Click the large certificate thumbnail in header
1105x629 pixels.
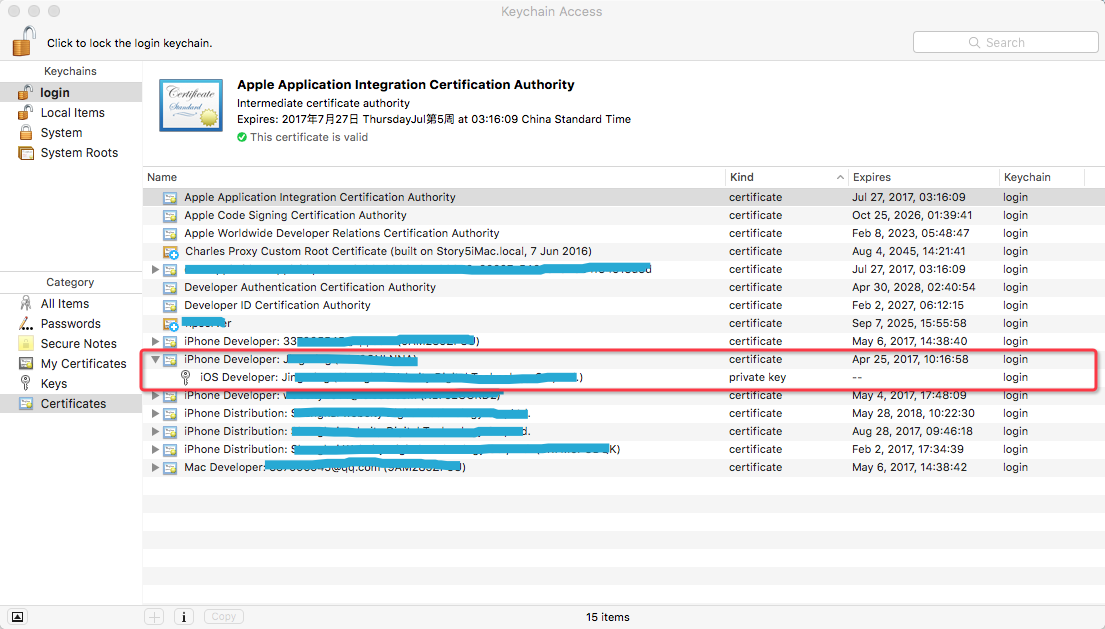click(191, 105)
